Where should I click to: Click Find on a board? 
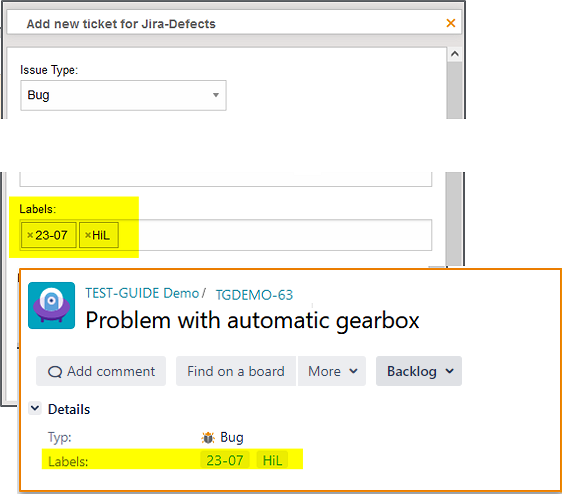point(236,371)
